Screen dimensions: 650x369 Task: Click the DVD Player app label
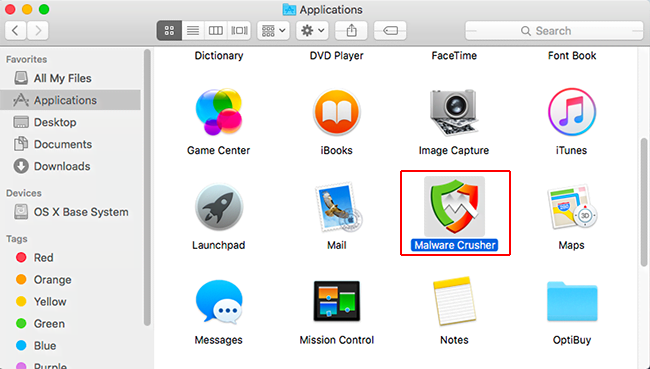coord(337,56)
